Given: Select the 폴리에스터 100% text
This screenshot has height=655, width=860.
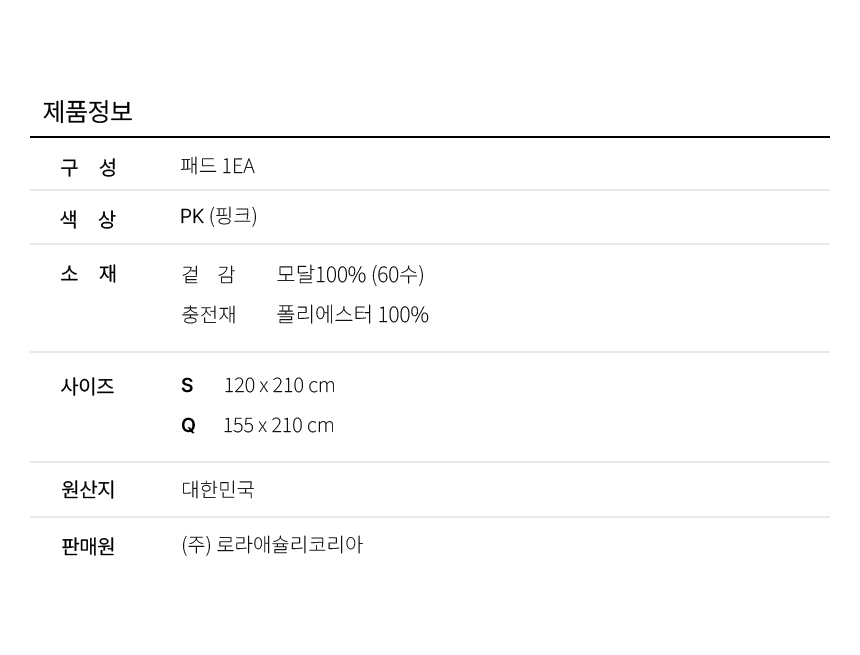Looking at the screenshot, I should [x=352, y=314].
